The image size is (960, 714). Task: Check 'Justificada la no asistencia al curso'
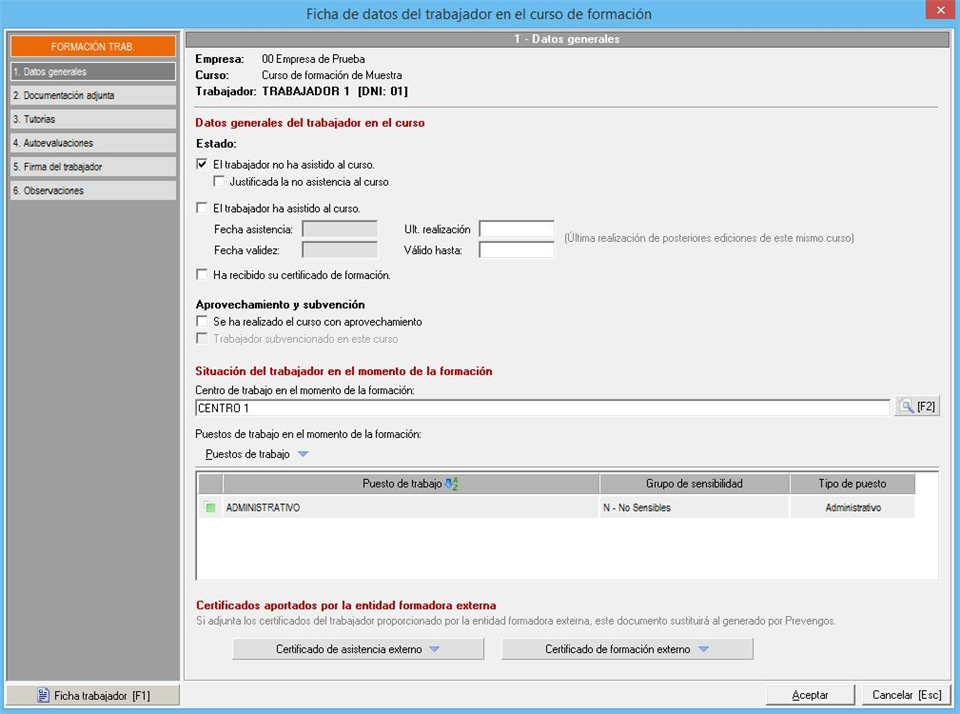219,181
